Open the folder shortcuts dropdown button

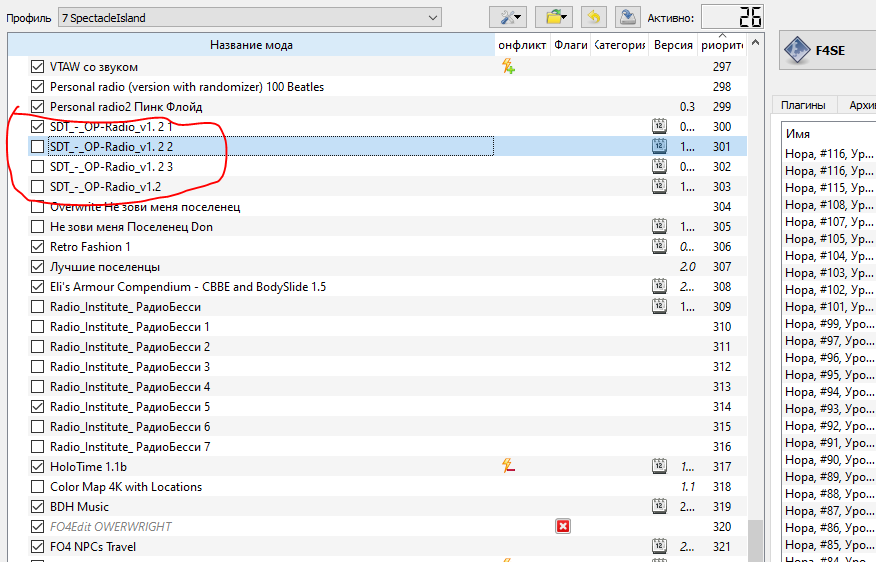pyautogui.click(x=552, y=17)
